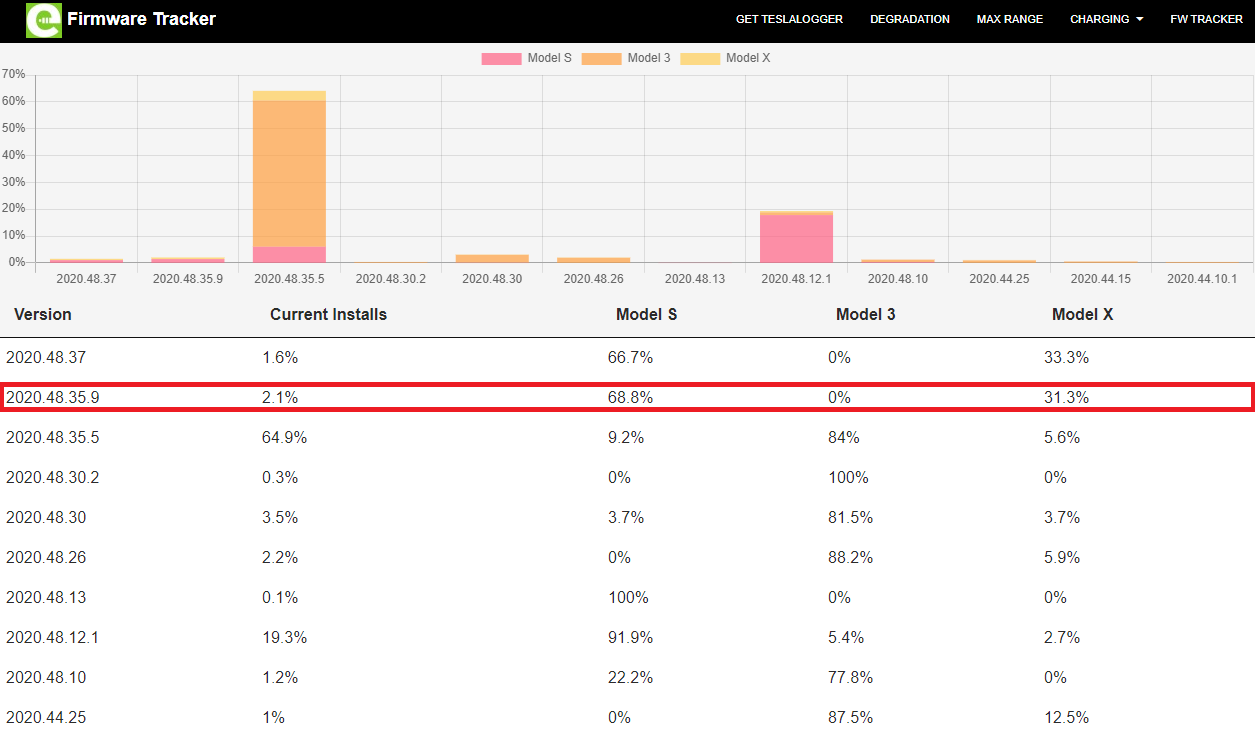Viewport: 1255px width, 737px height.
Task: Select version 2020.48.35.9 in the table
Action: click(53, 397)
